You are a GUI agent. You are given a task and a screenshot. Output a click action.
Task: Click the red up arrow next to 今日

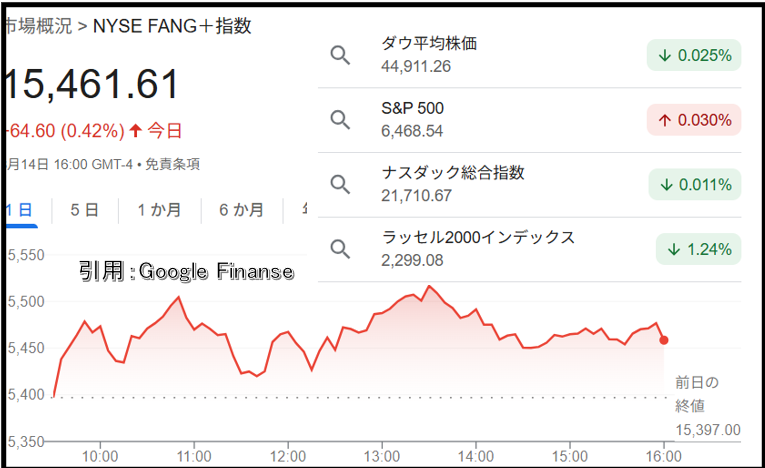click(136, 130)
